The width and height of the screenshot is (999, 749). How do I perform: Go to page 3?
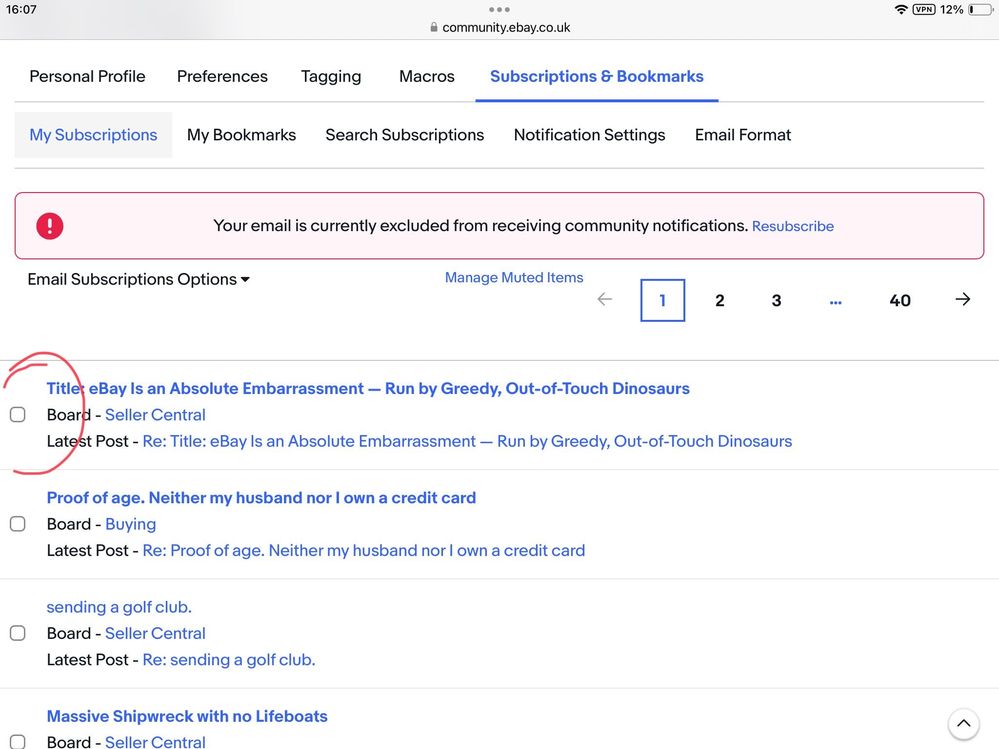tap(776, 300)
